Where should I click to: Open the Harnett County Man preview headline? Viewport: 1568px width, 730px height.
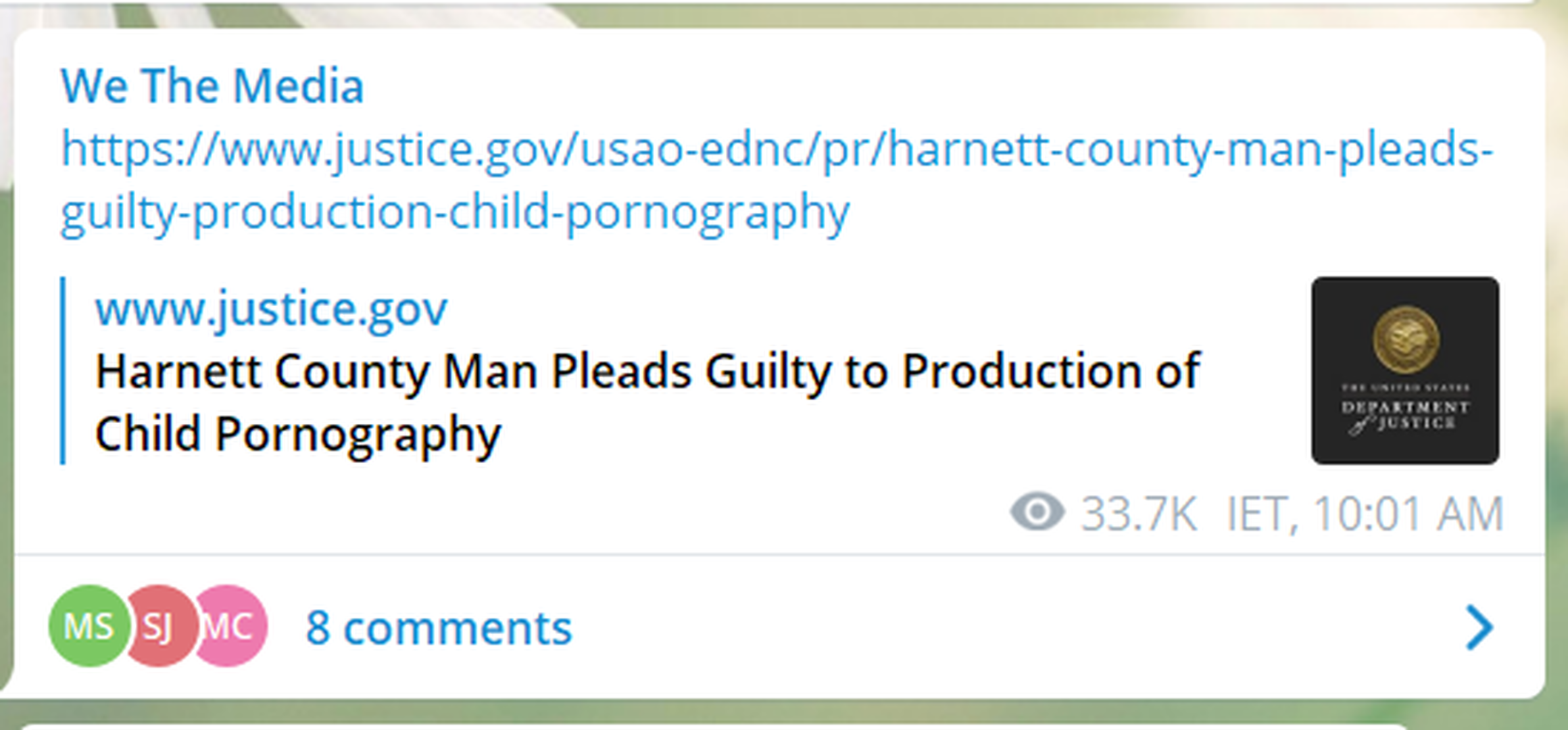647,372
